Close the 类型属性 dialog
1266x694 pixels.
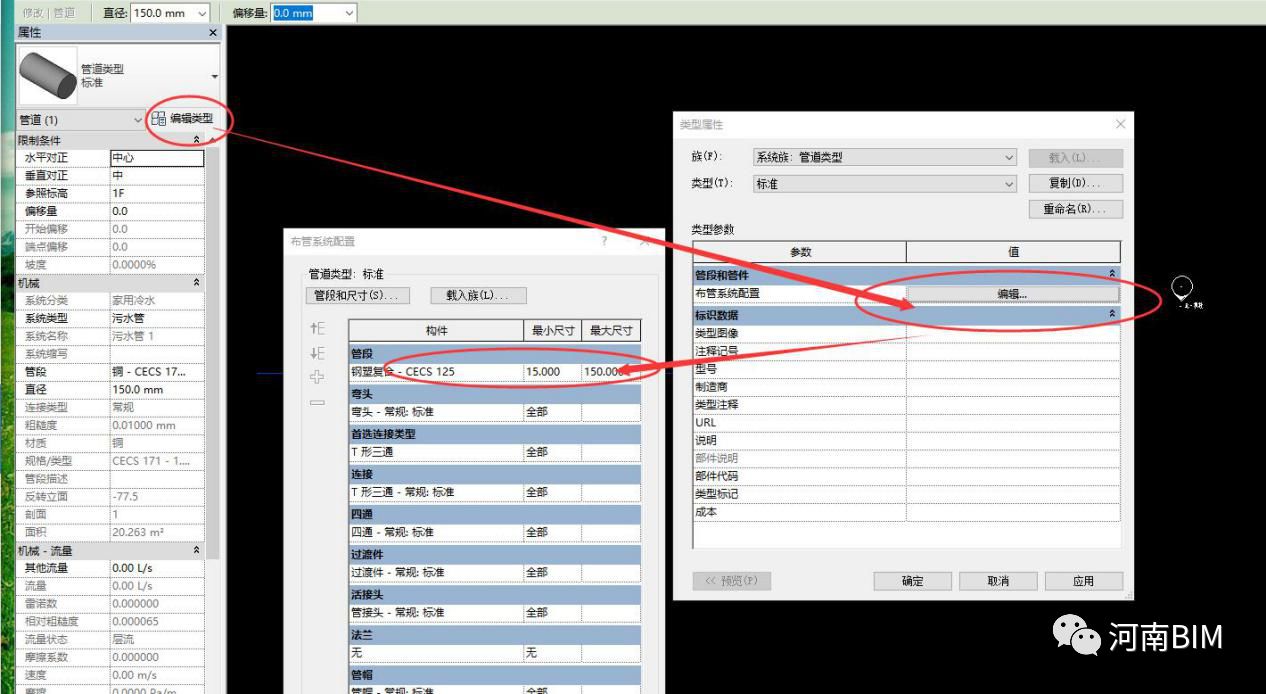[1120, 124]
